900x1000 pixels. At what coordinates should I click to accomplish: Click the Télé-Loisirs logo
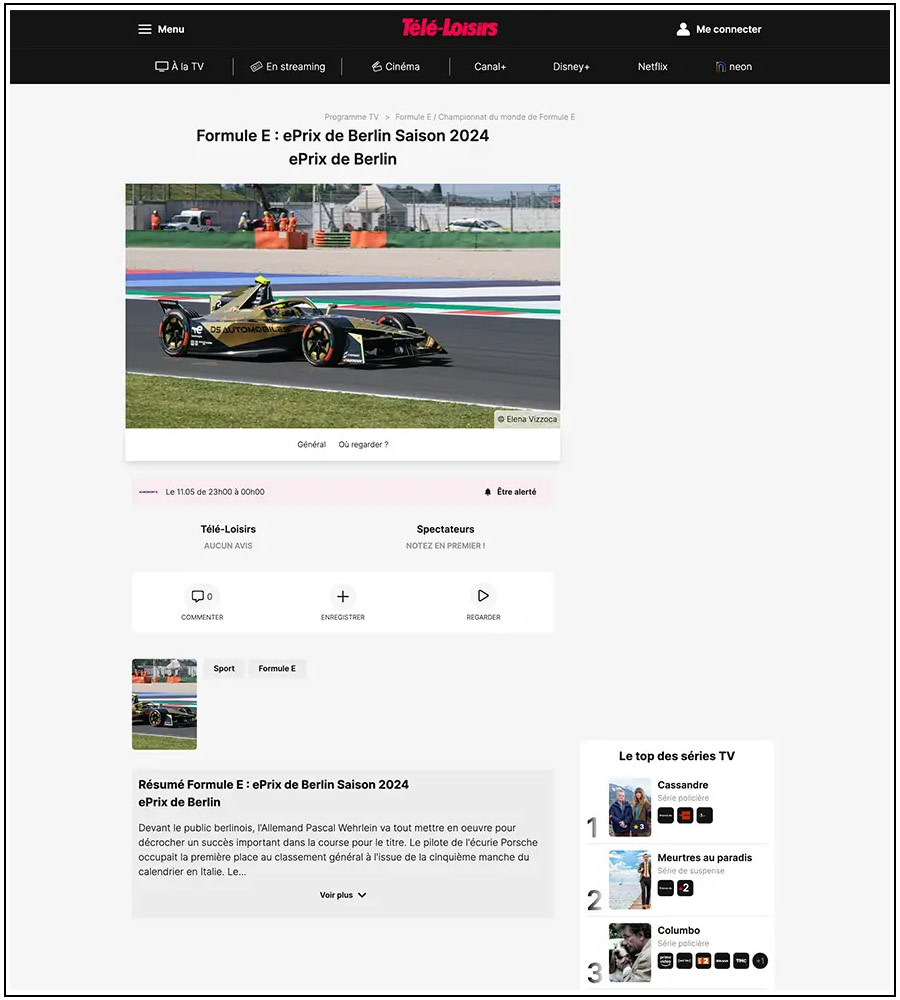[449, 28]
